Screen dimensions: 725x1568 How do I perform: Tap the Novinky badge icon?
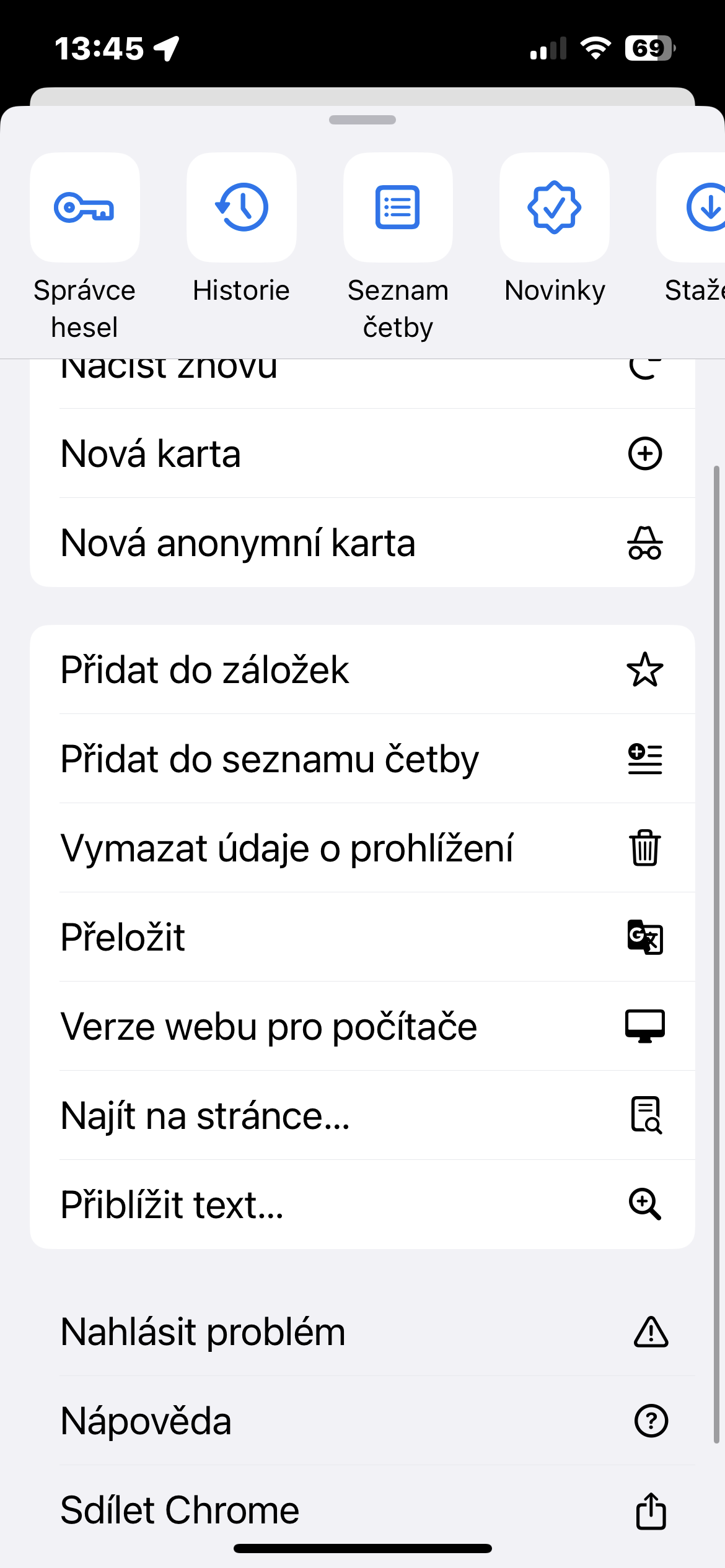click(555, 207)
